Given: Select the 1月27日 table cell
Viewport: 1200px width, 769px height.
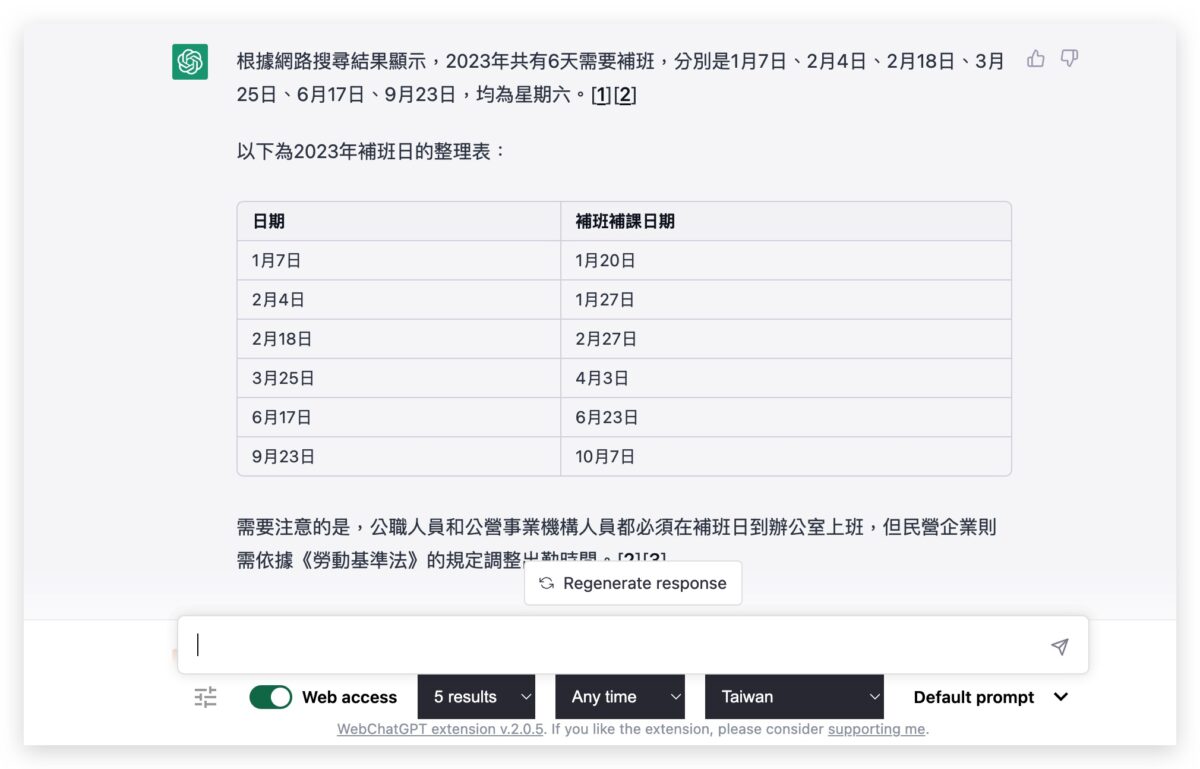Looking at the screenshot, I should coord(786,299).
